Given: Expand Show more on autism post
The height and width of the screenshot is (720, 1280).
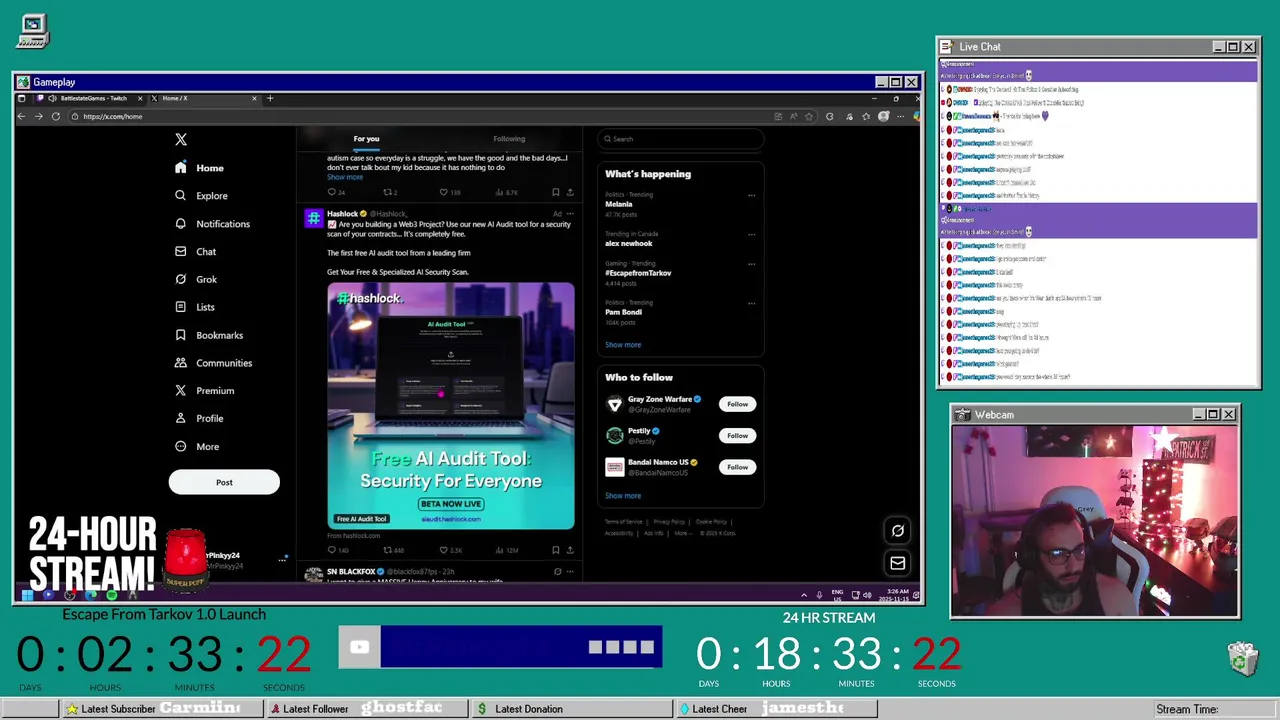Looking at the screenshot, I should pos(345,177).
